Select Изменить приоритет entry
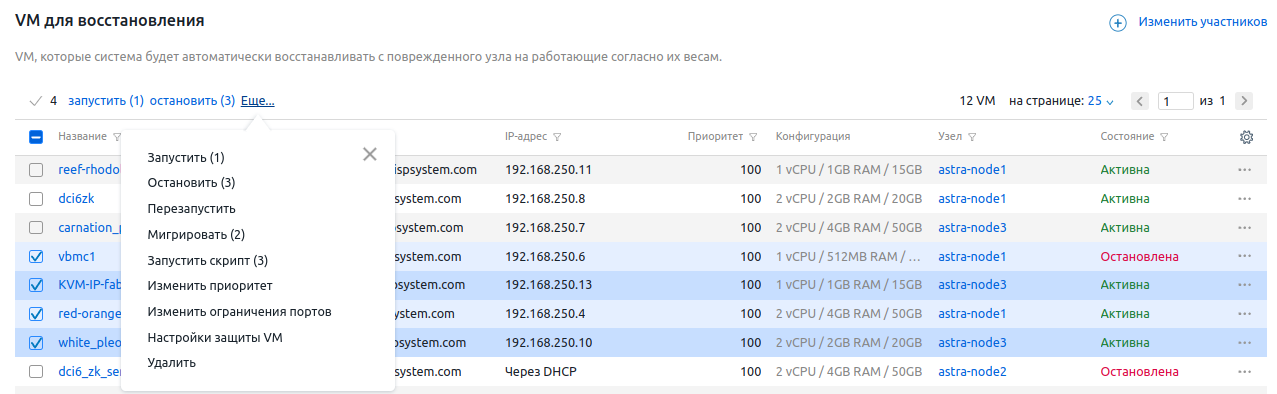This screenshot has width=1277, height=394. [x=210, y=286]
